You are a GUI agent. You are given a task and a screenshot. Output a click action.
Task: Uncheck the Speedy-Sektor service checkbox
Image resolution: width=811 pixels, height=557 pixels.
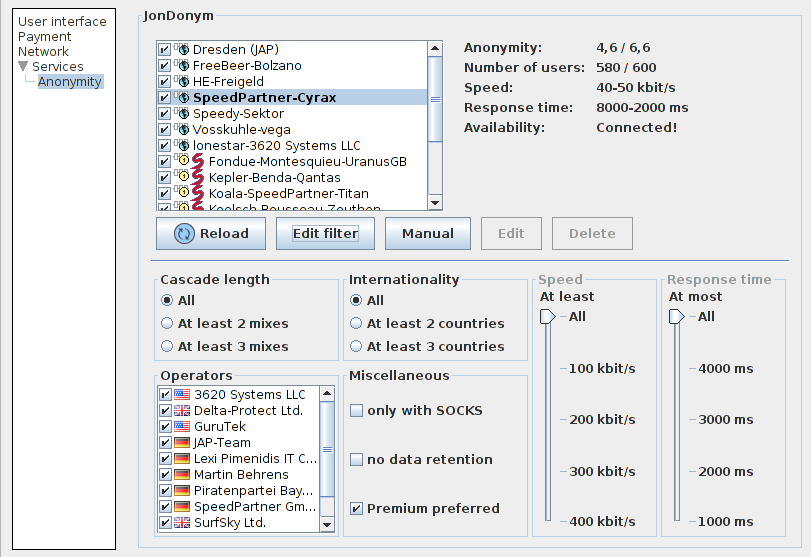[x=164, y=114]
